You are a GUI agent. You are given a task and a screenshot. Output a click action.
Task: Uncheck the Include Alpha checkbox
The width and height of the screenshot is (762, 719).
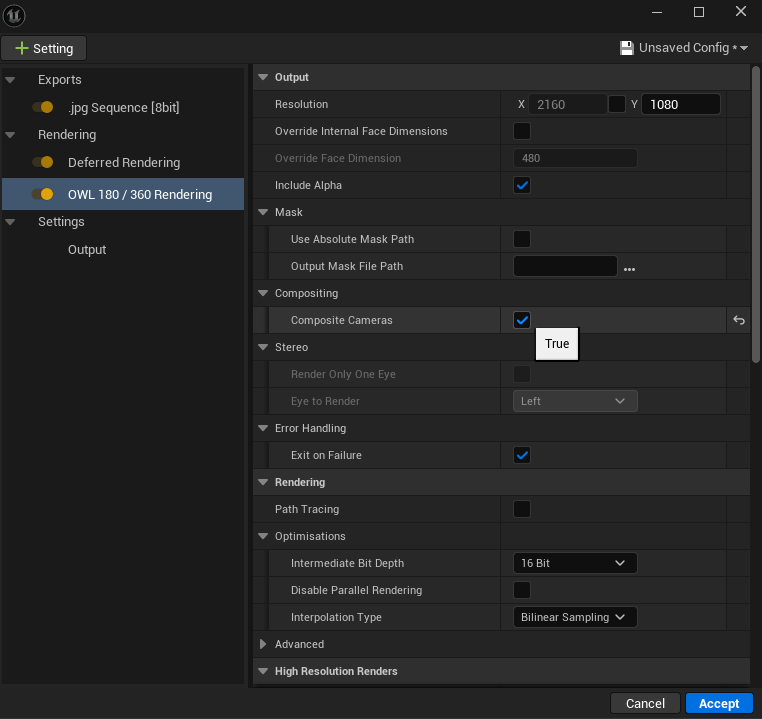coord(522,185)
